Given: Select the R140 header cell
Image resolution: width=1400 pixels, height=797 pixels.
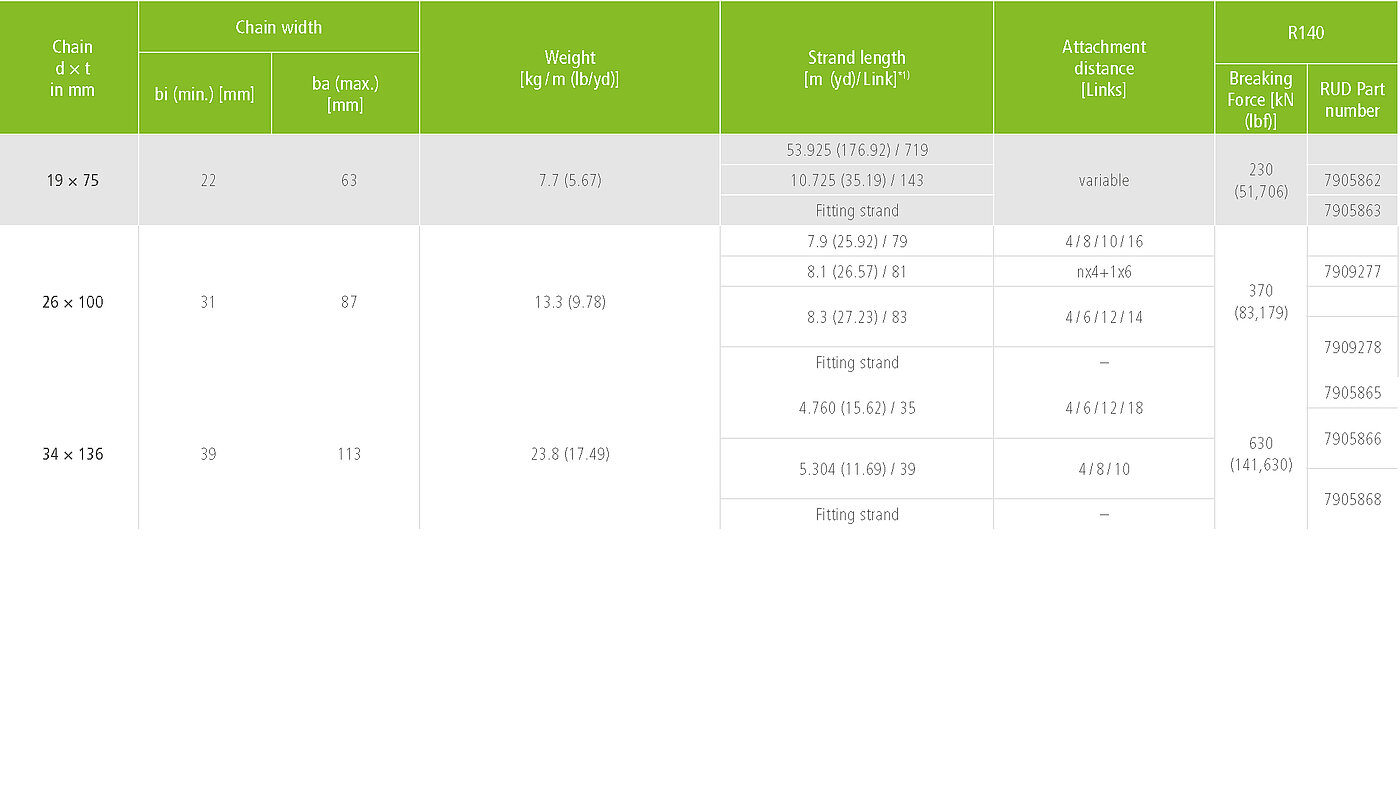Looking at the screenshot, I should pos(1306,32).
